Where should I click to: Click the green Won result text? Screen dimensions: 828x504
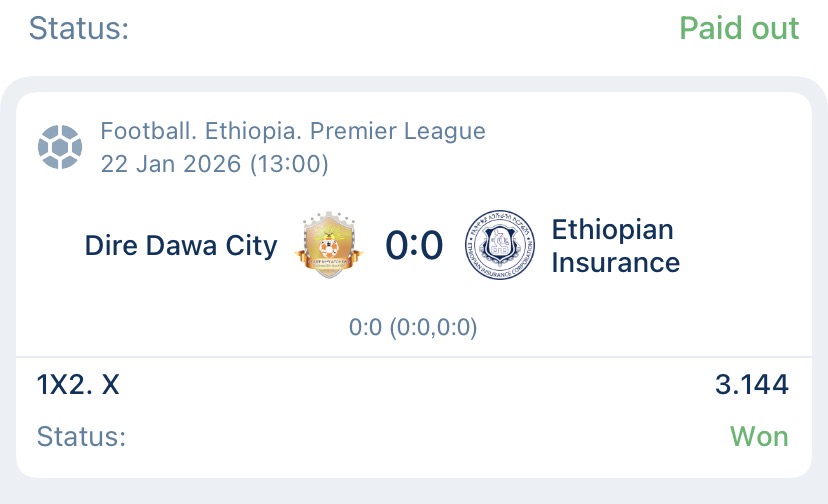tap(759, 436)
